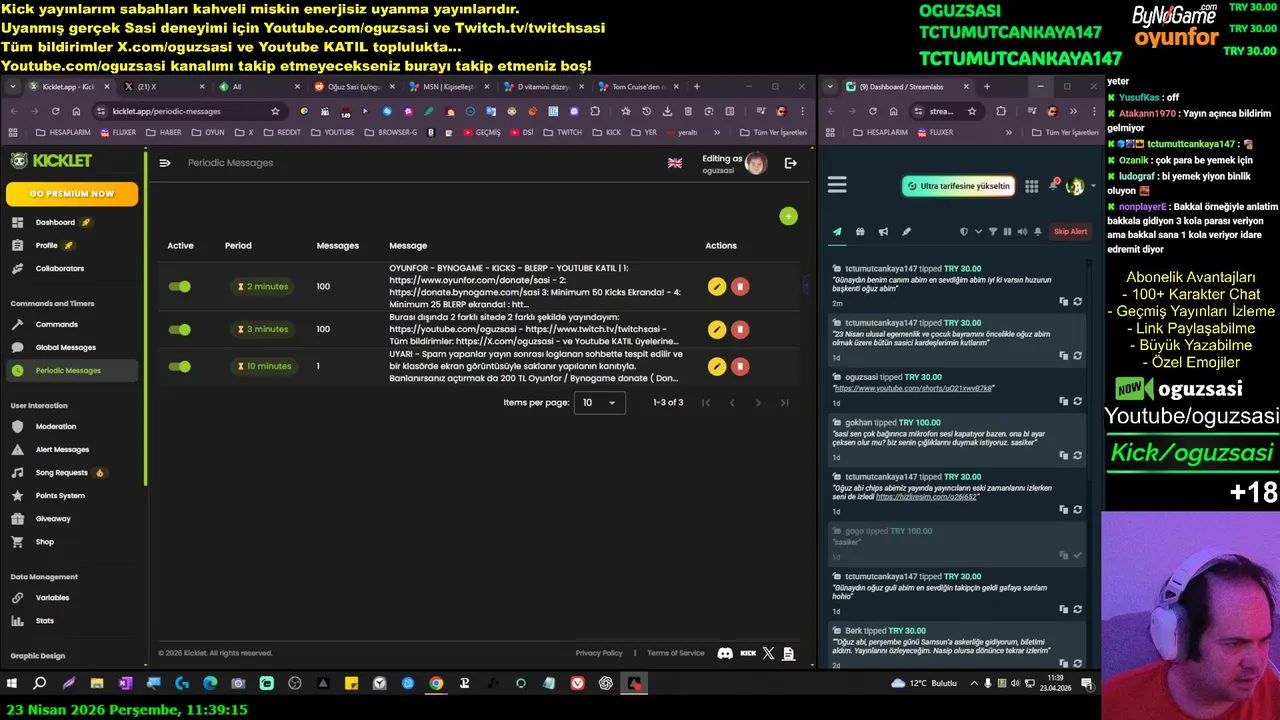Expand Streamlabs profile avatar dropdown arrow

1092,186
